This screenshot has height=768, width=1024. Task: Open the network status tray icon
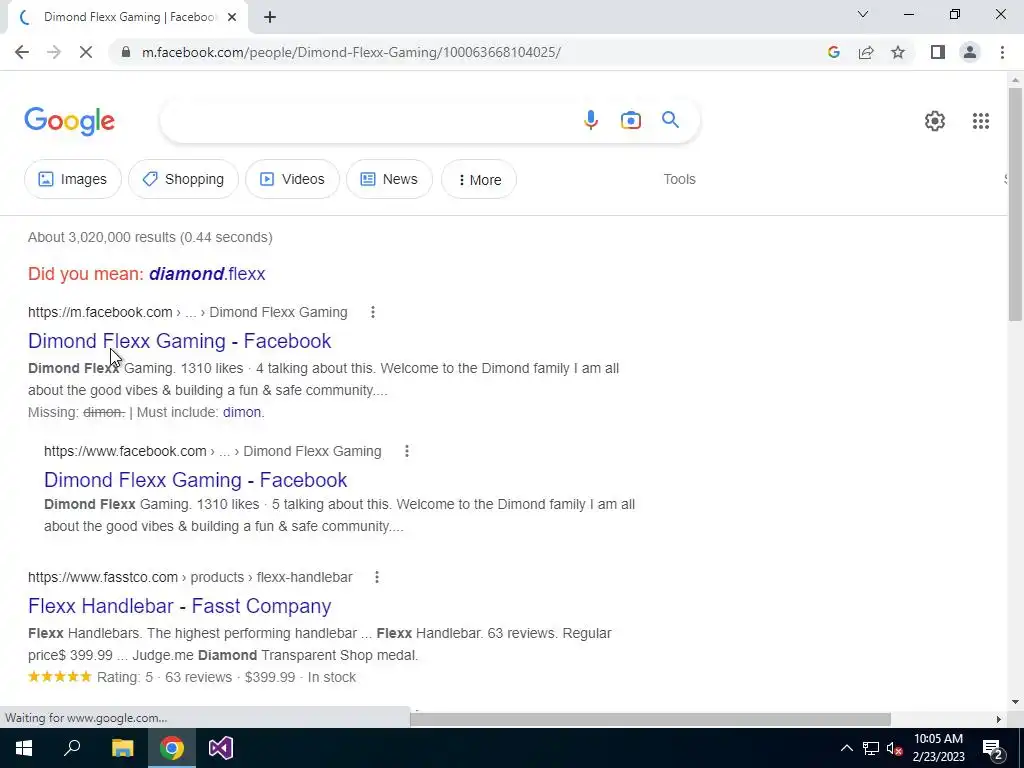871,748
